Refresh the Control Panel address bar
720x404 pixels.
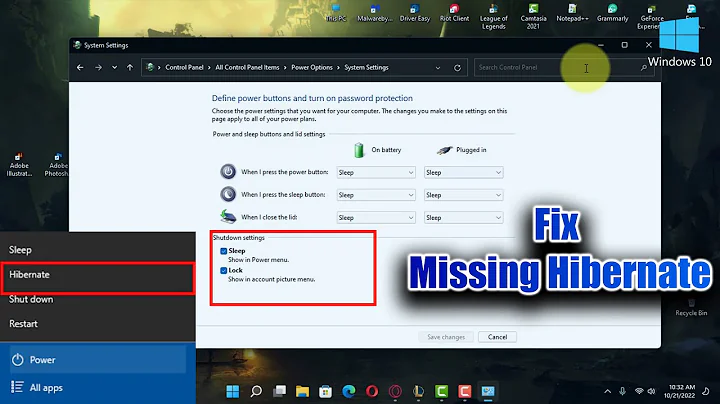click(x=457, y=67)
